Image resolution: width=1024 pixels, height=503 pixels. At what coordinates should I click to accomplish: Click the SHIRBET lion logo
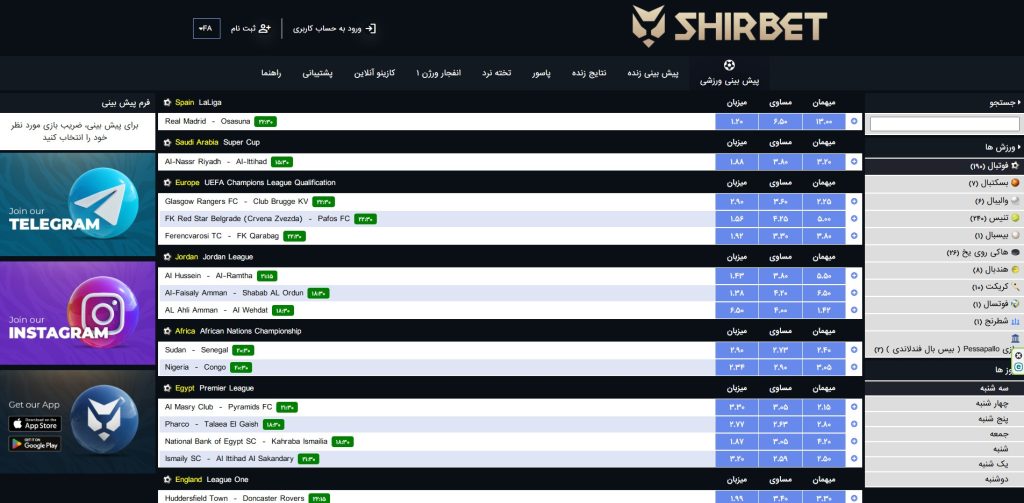coord(729,26)
